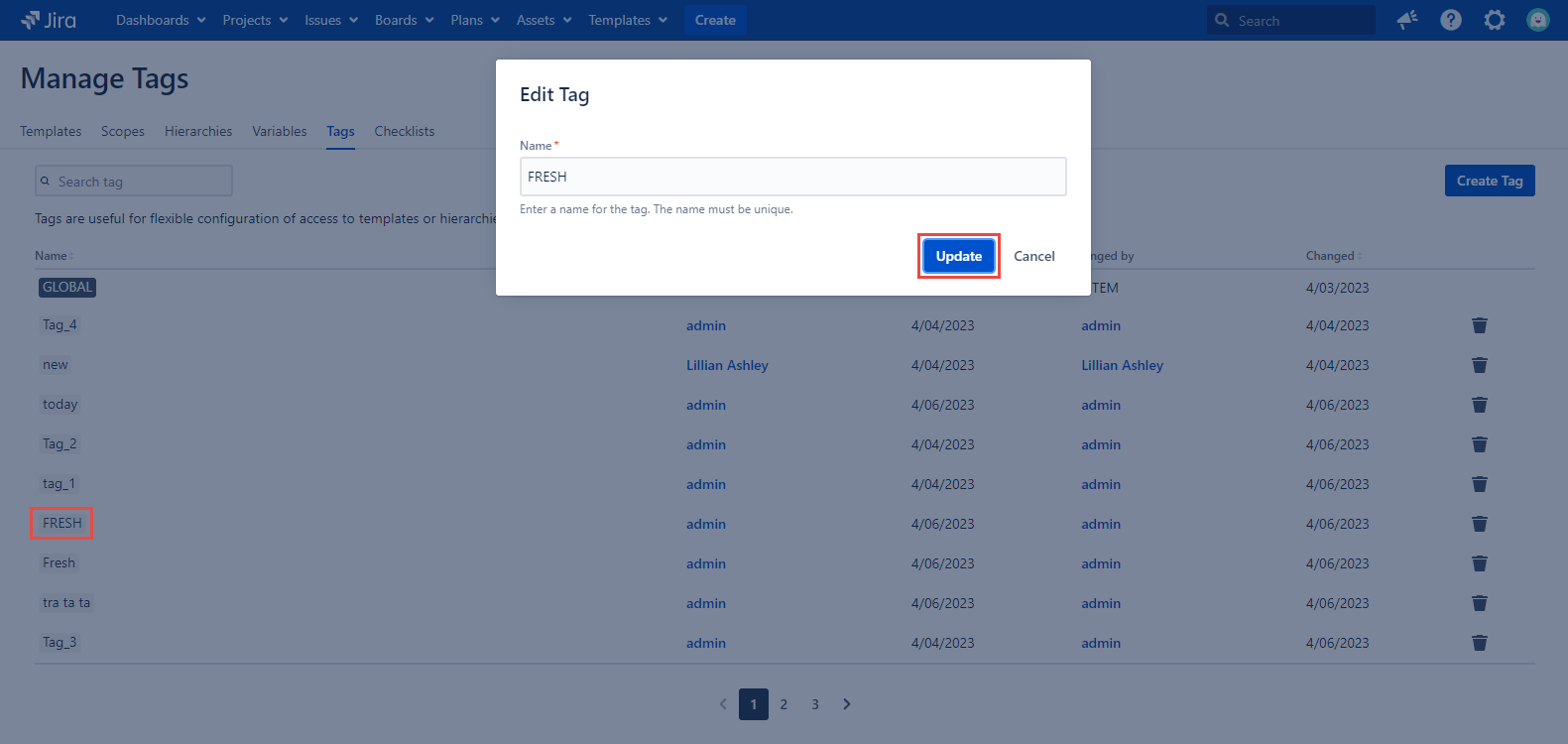Screen dimensions: 1568x744
Task: Open the settings gear icon
Action: click(1494, 20)
